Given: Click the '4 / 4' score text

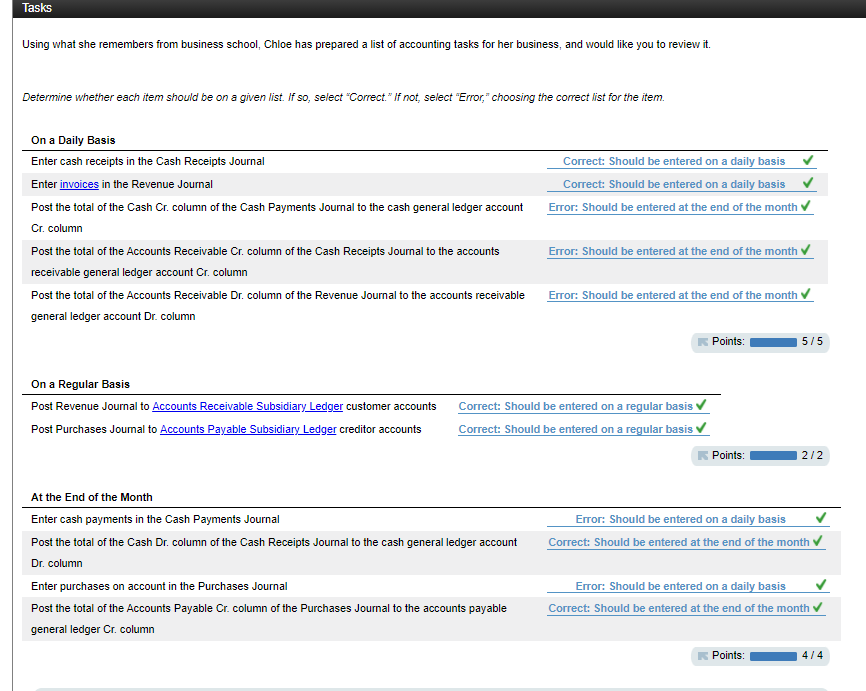Looking at the screenshot, I should point(812,655).
